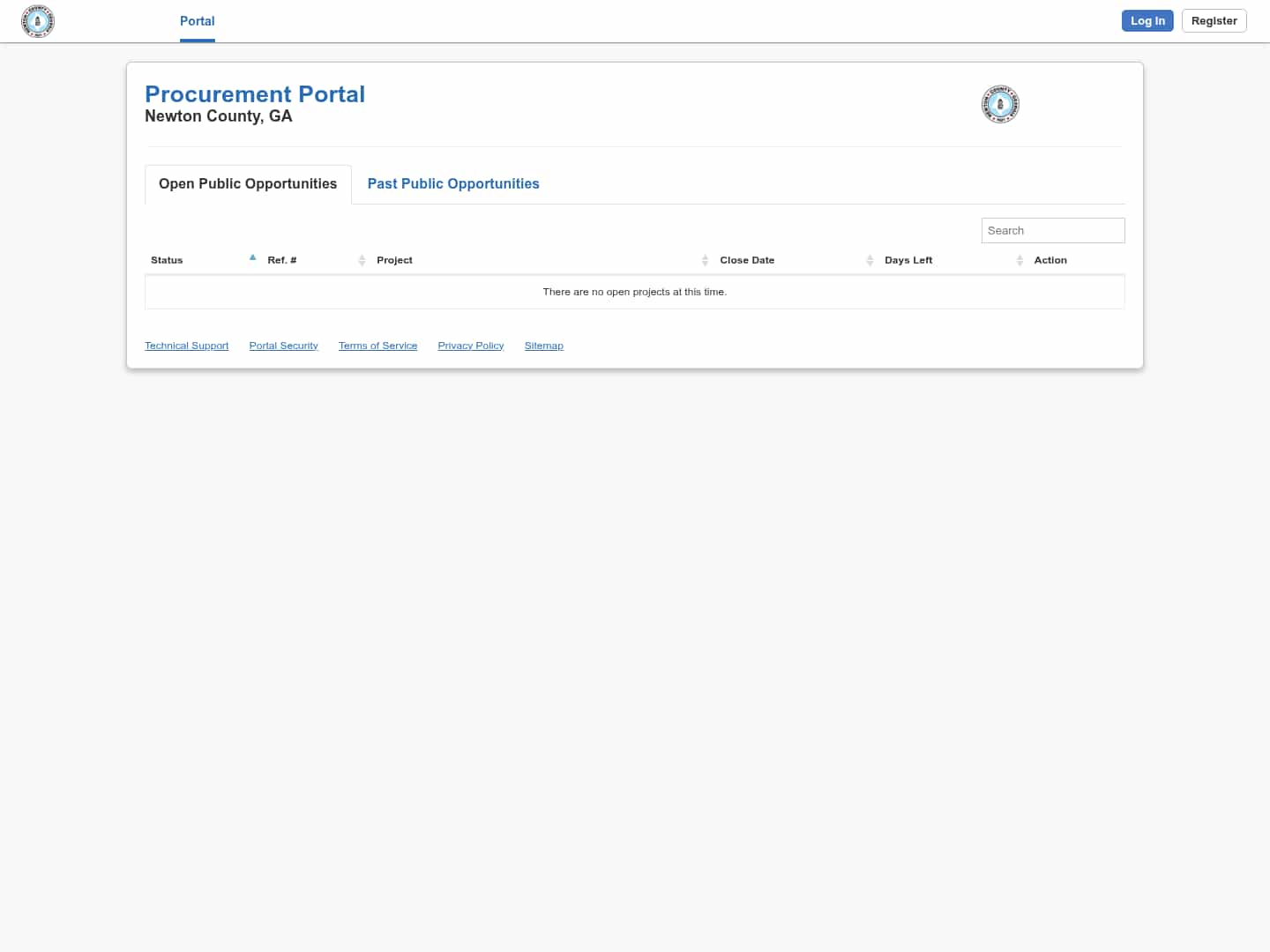Image resolution: width=1270 pixels, height=952 pixels.
Task: Click the sort arrows on the Project column
Action: (705, 260)
